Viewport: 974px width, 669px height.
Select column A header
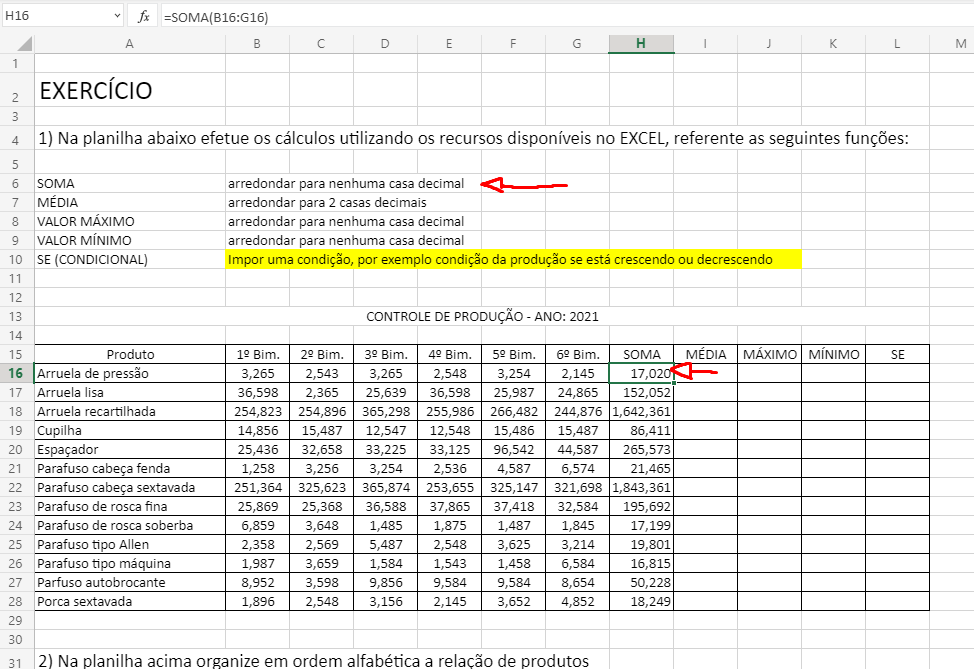point(130,43)
